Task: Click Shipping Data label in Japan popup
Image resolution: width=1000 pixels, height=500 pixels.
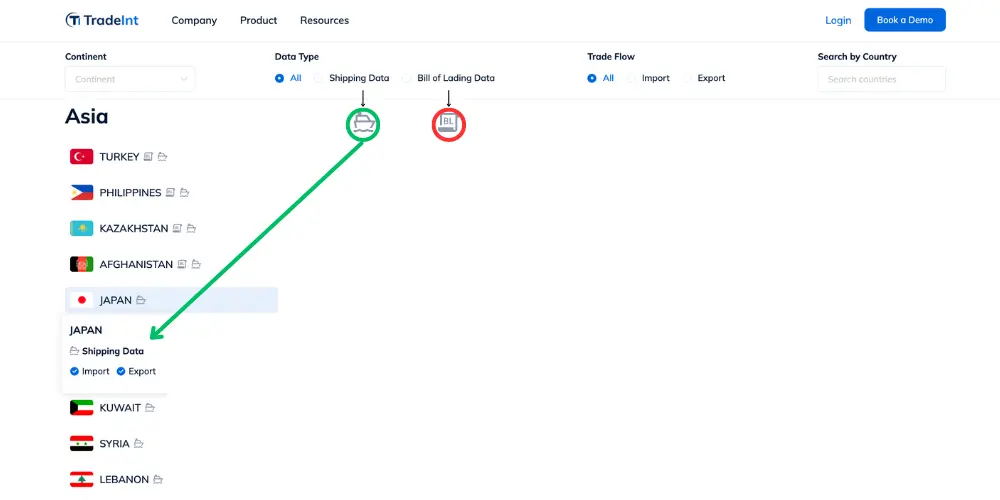Action: [x=113, y=351]
